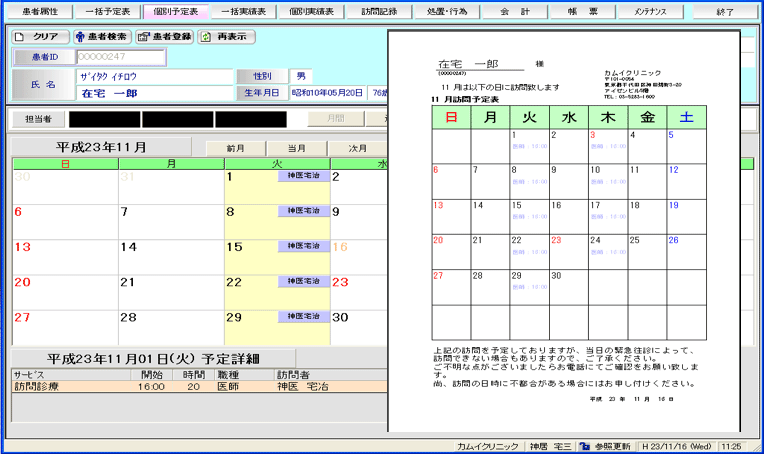Screen dimensions: 764x454
Task: Click the 開始 column header
Action: pos(152,375)
